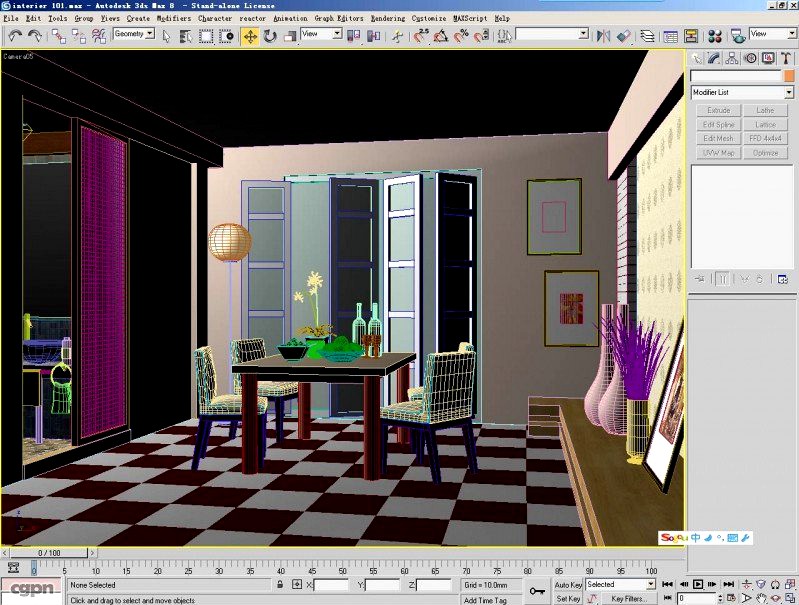Activate the Select and Rotate tool
This screenshot has height=605, width=799.
point(270,36)
